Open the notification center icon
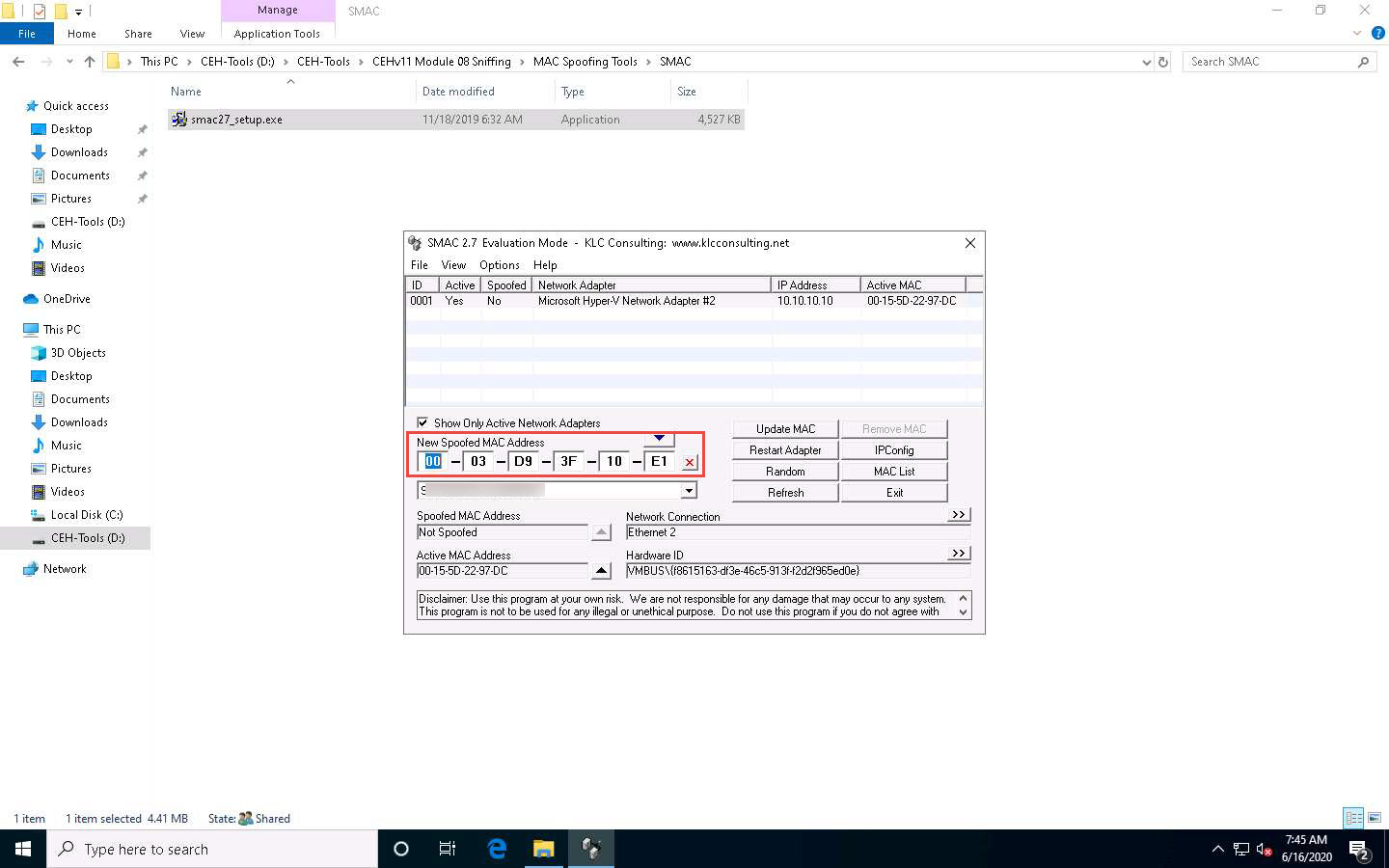 (1360, 850)
